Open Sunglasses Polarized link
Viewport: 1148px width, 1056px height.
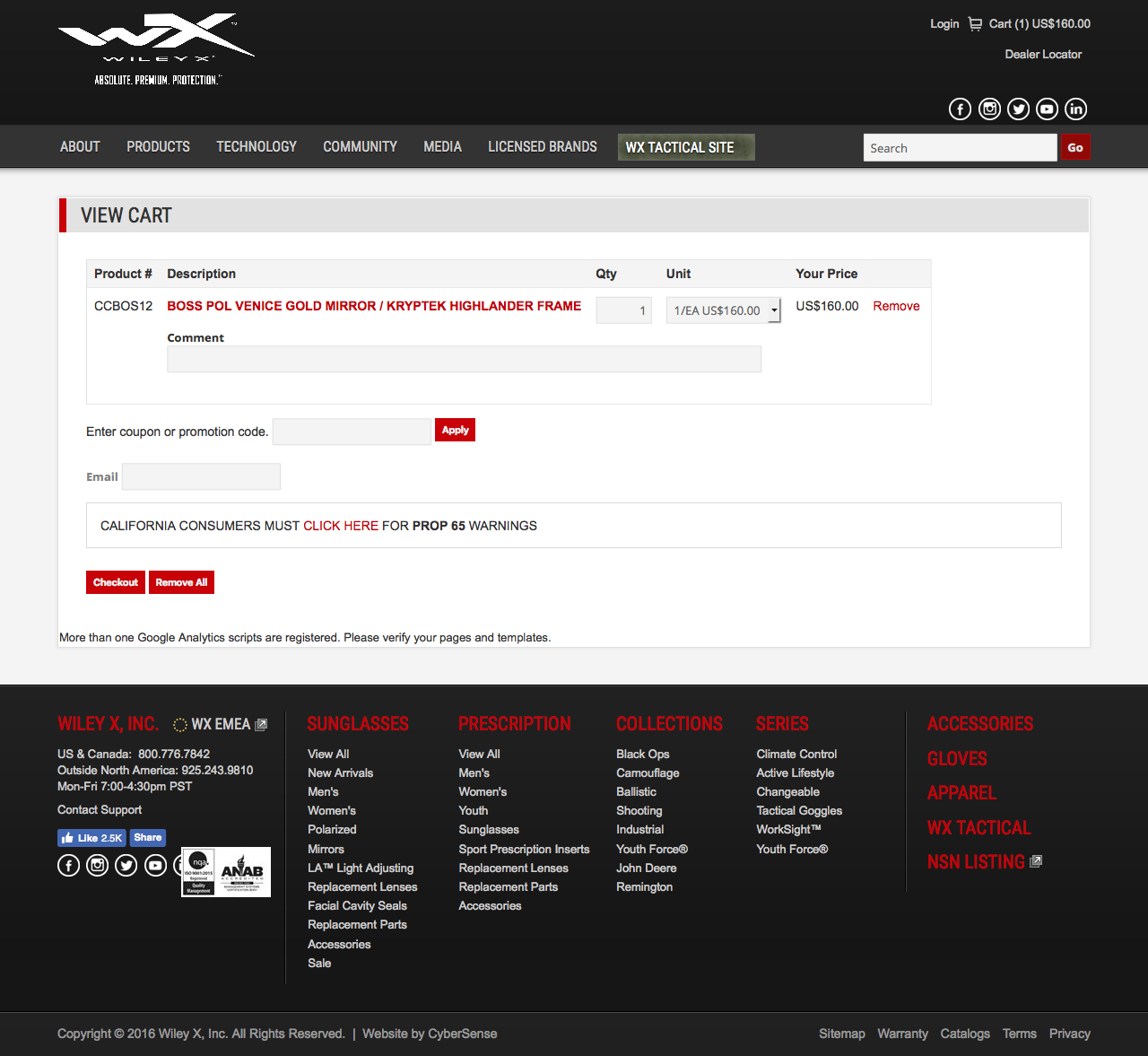332,830
